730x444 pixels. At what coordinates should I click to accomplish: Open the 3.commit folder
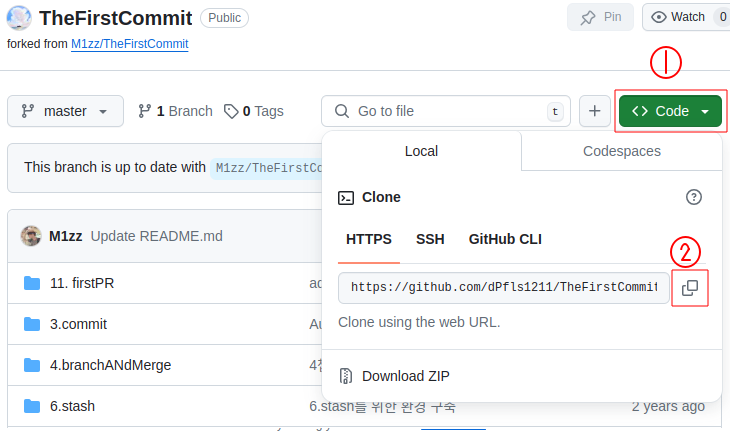pyautogui.click(x=79, y=324)
